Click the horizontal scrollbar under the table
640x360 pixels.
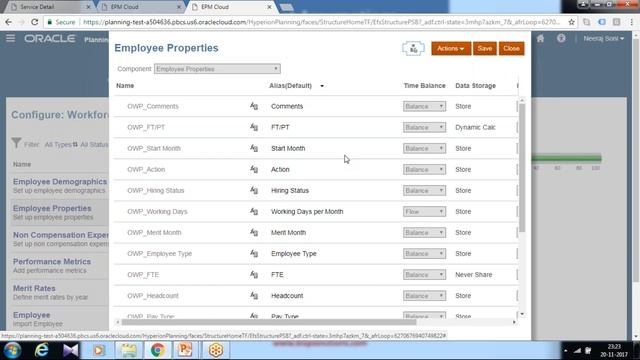pyautogui.click(x=269, y=322)
